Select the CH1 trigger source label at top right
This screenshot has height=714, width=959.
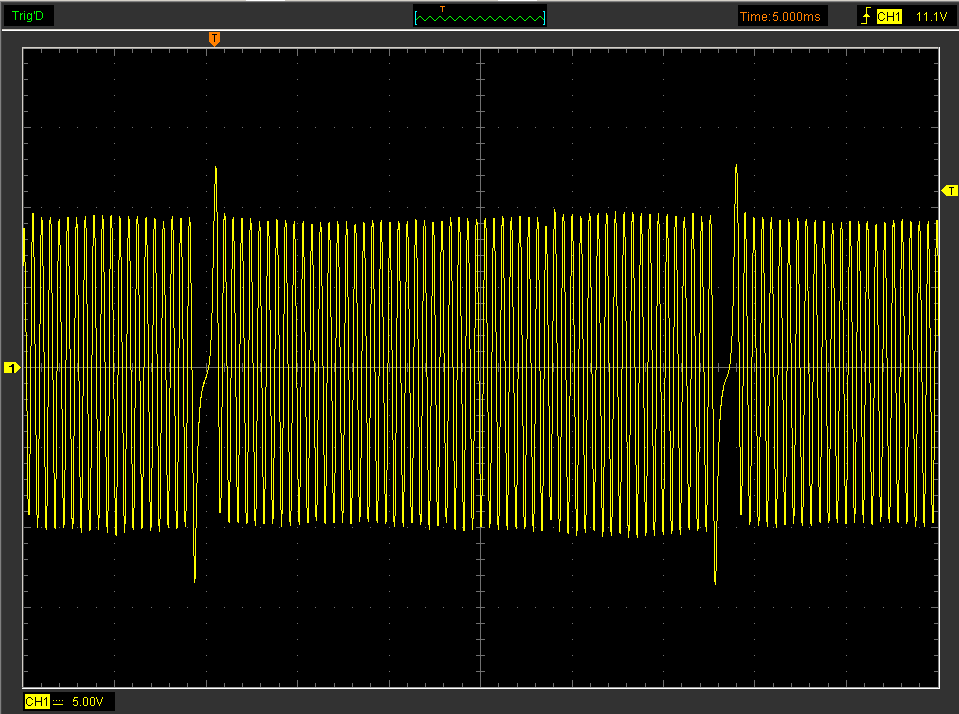point(889,16)
